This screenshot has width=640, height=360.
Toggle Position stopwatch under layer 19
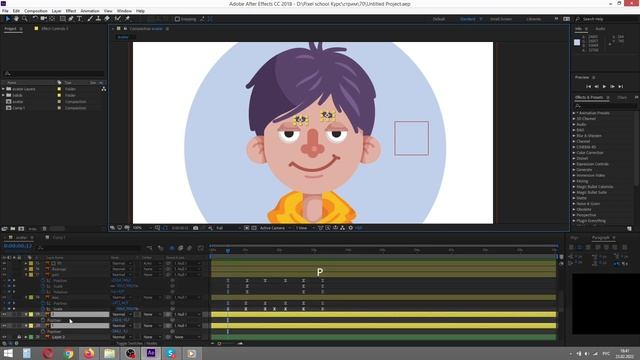pos(43,320)
